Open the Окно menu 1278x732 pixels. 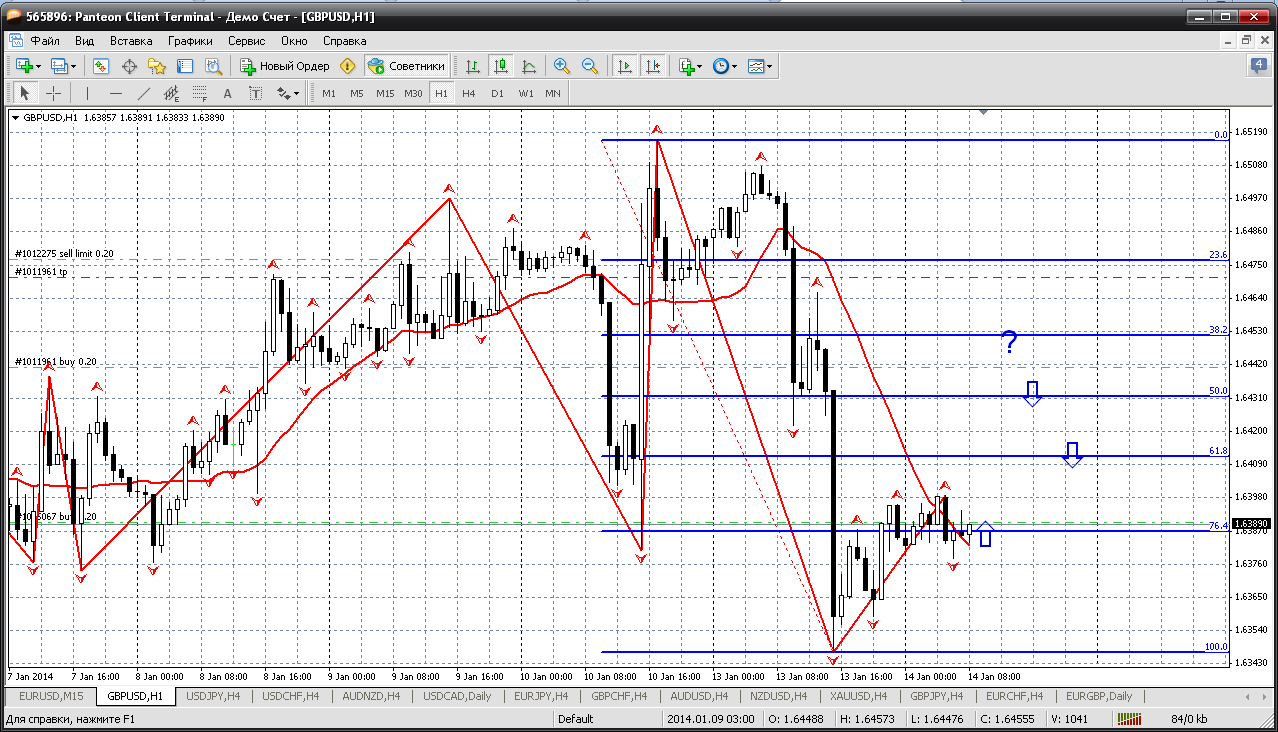tap(294, 41)
